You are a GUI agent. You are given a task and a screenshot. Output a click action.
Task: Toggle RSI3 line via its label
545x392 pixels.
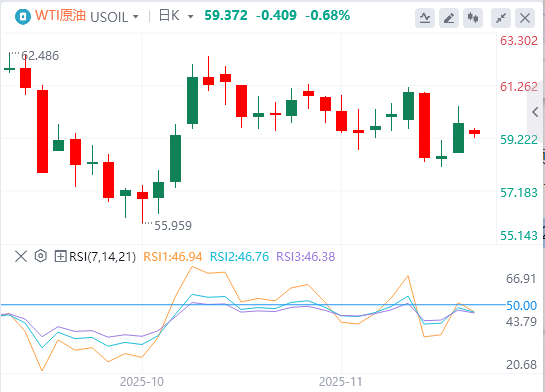[306, 257]
